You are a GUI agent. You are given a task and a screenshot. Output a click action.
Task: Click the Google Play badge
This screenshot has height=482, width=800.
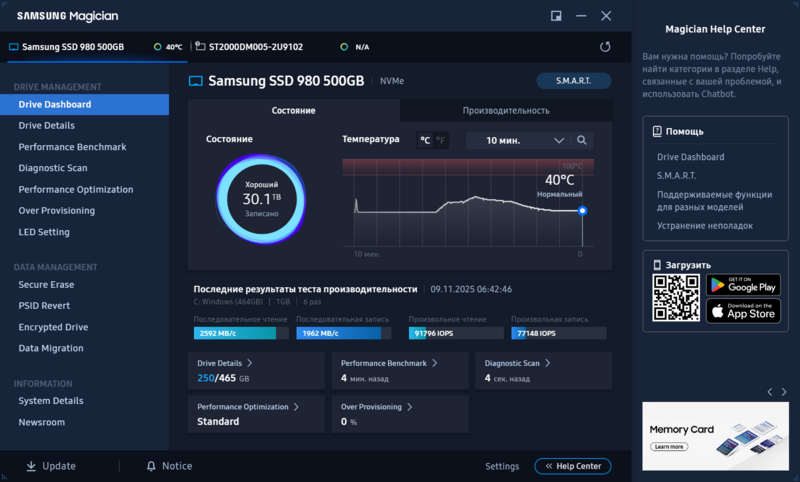[x=743, y=285]
